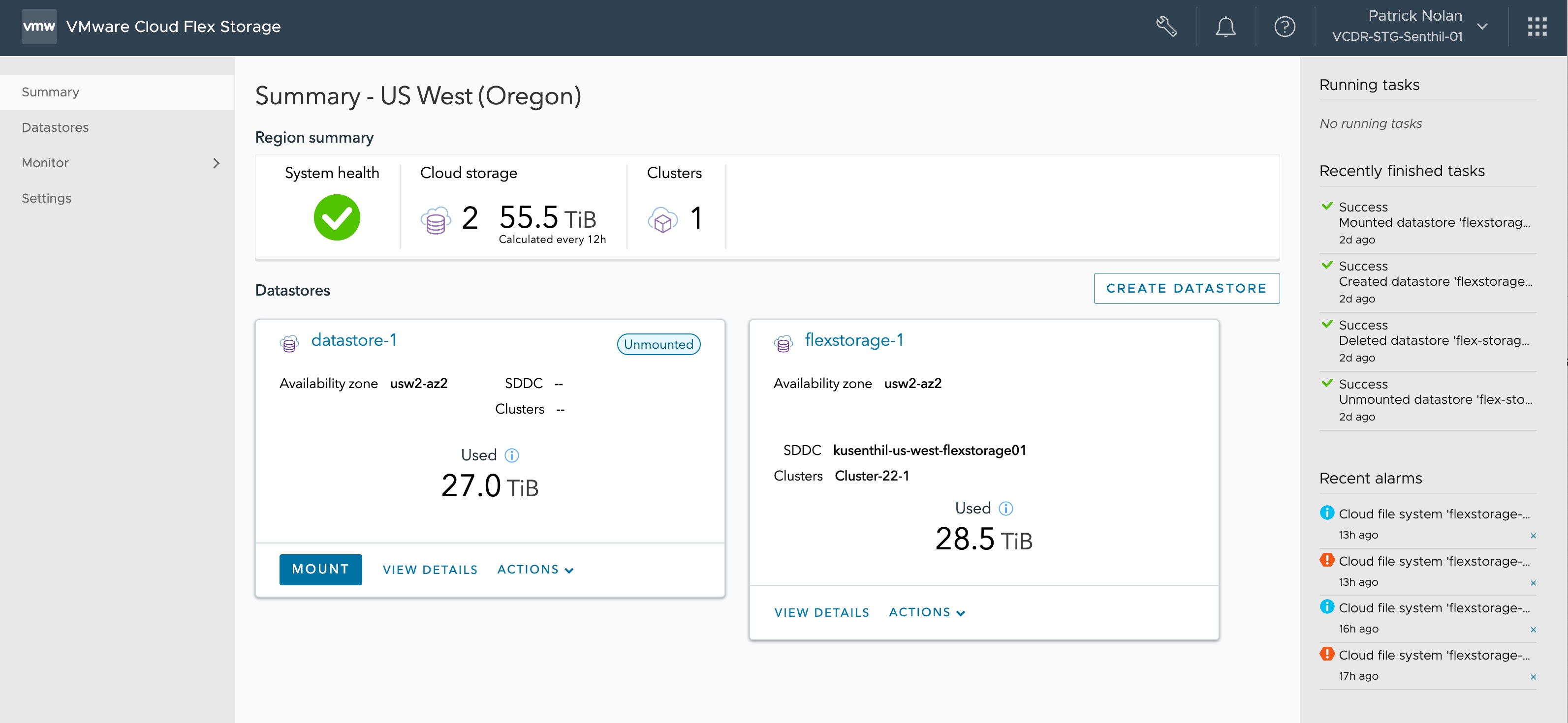The width and height of the screenshot is (1568, 723).
Task: Click MOUNT on datastore-1
Action: [x=320, y=569]
